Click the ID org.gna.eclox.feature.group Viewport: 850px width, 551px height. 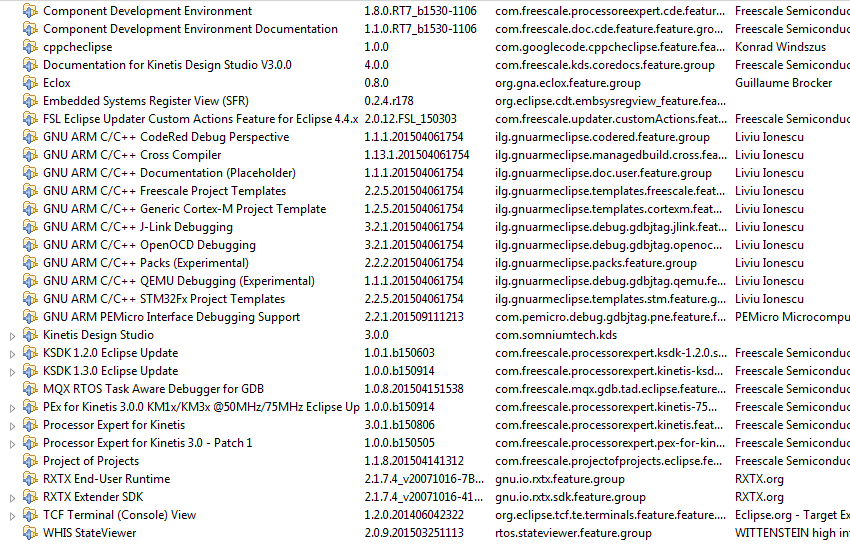(568, 83)
